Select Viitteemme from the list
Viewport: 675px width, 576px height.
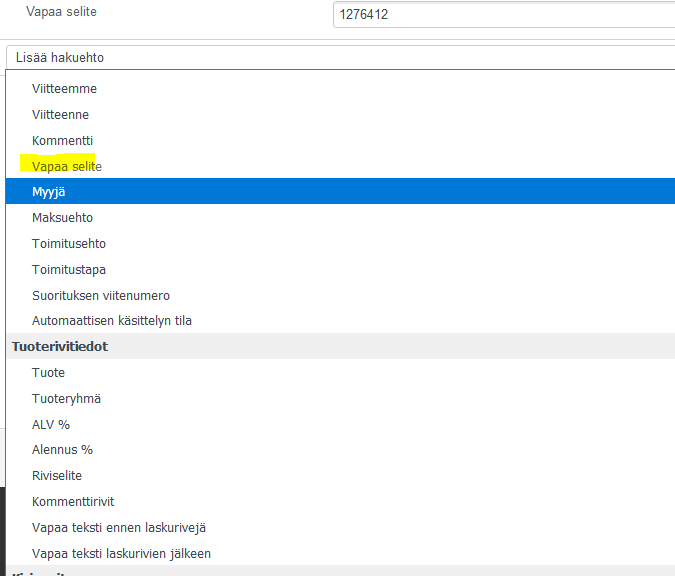click(x=64, y=89)
